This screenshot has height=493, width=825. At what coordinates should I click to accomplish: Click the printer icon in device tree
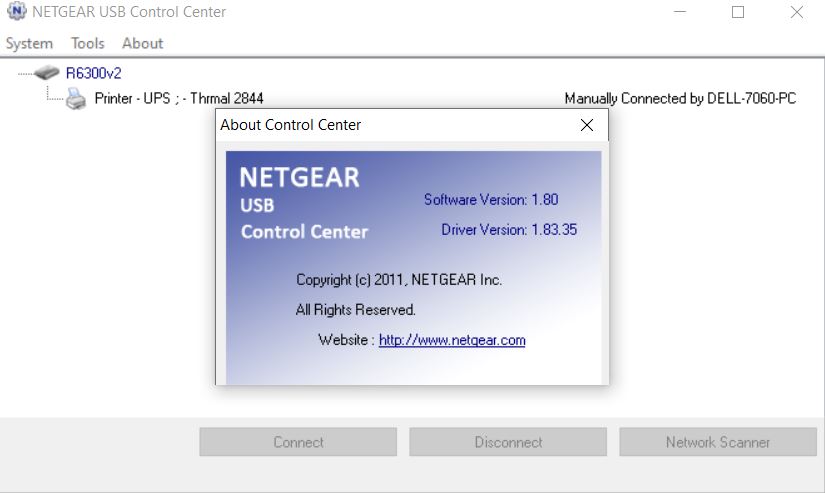[x=76, y=99]
